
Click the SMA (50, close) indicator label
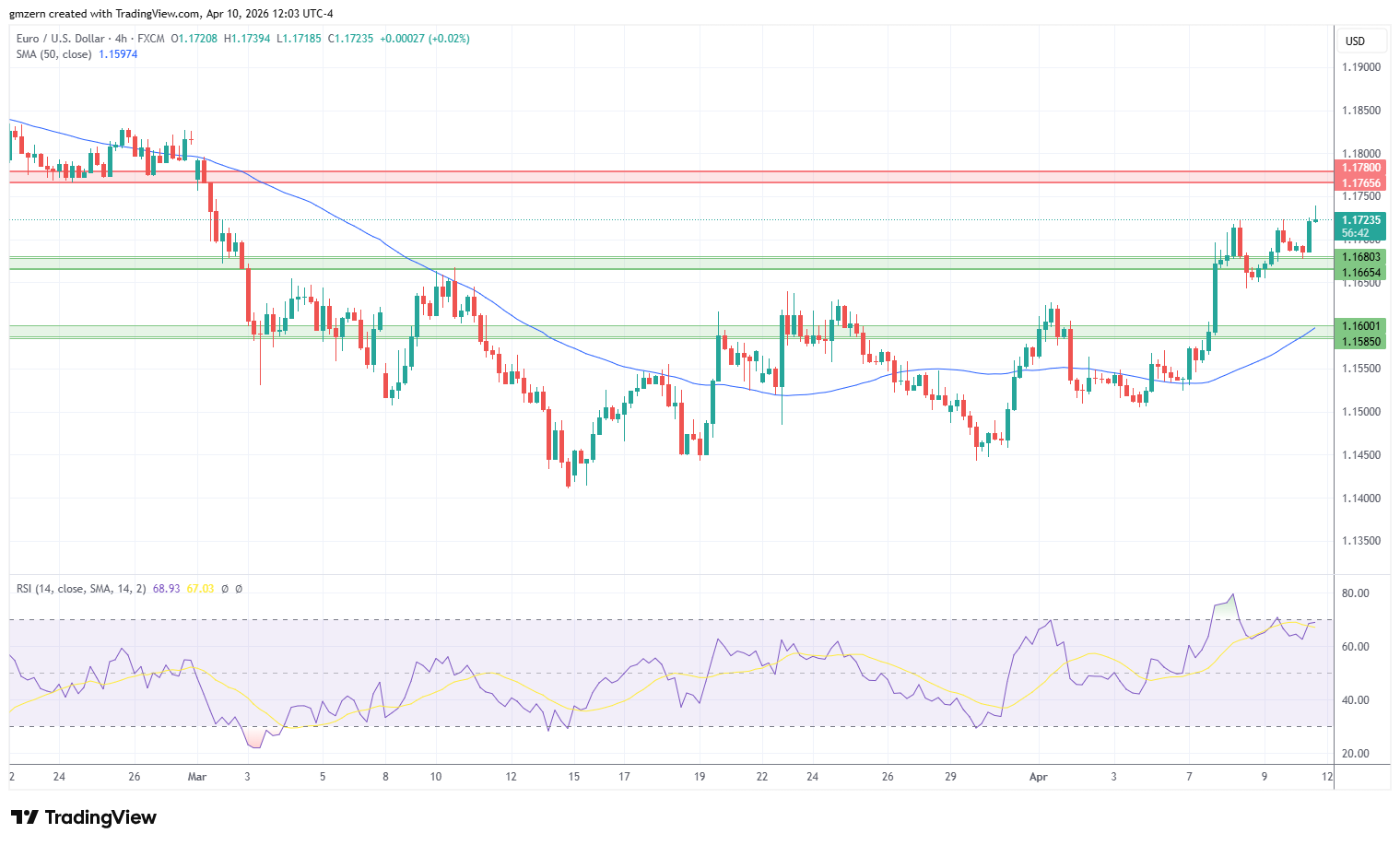coord(53,54)
